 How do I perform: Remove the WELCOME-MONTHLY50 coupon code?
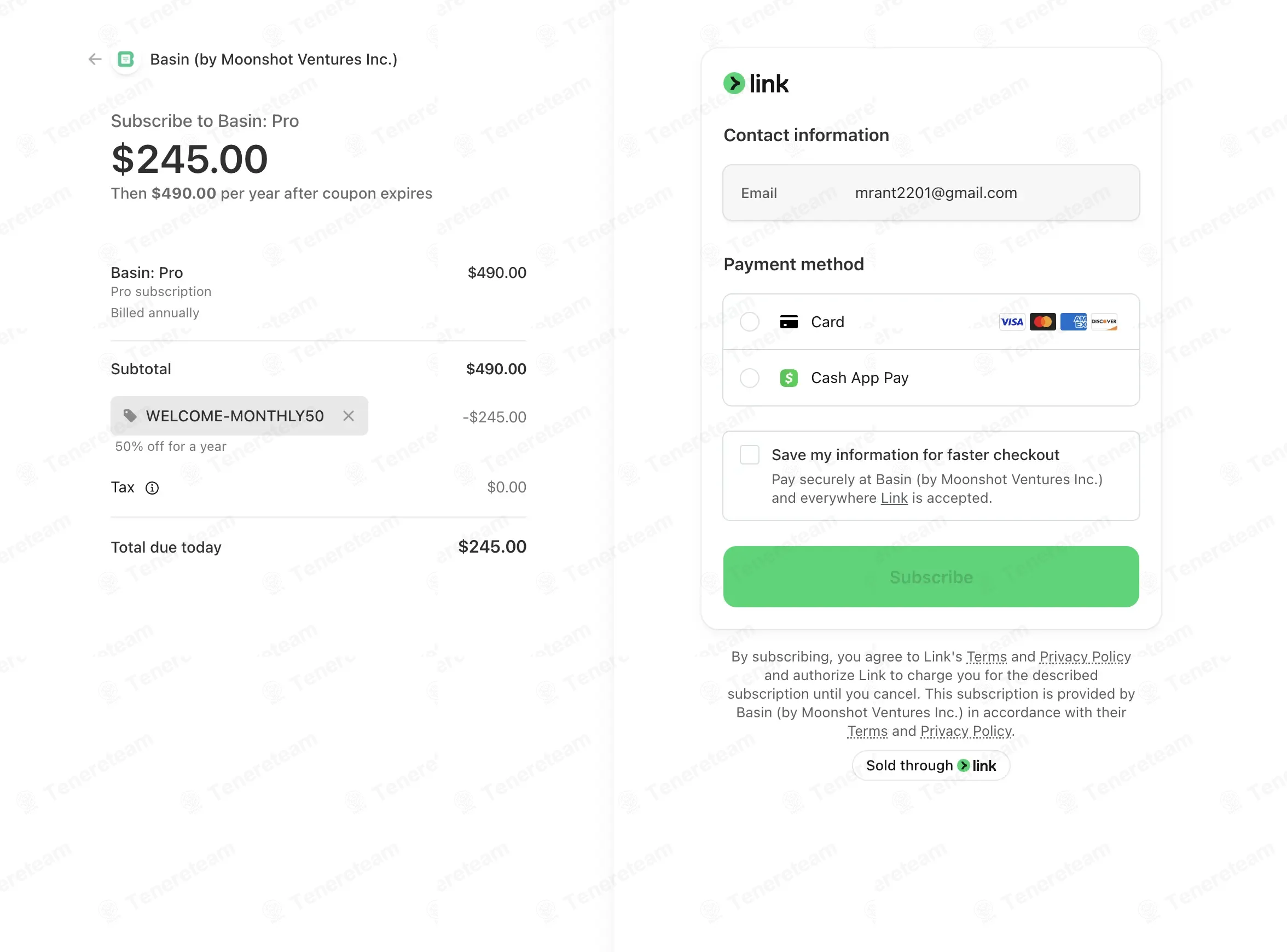tap(348, 415)
